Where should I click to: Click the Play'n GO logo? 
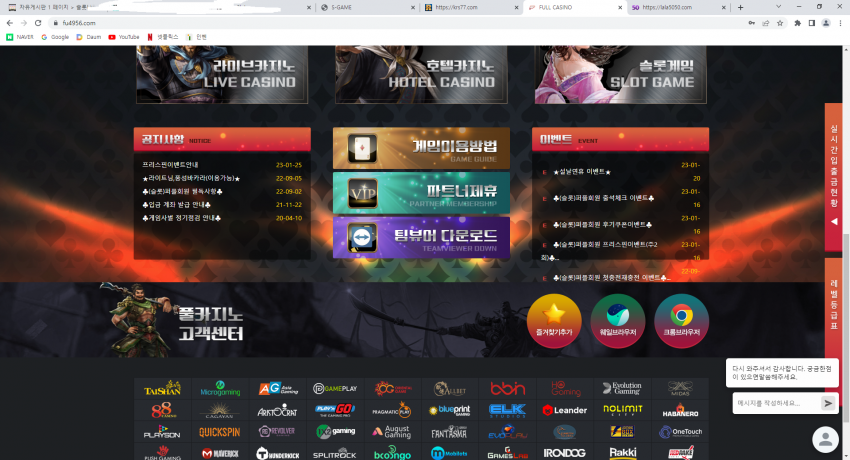click(335, 410)
